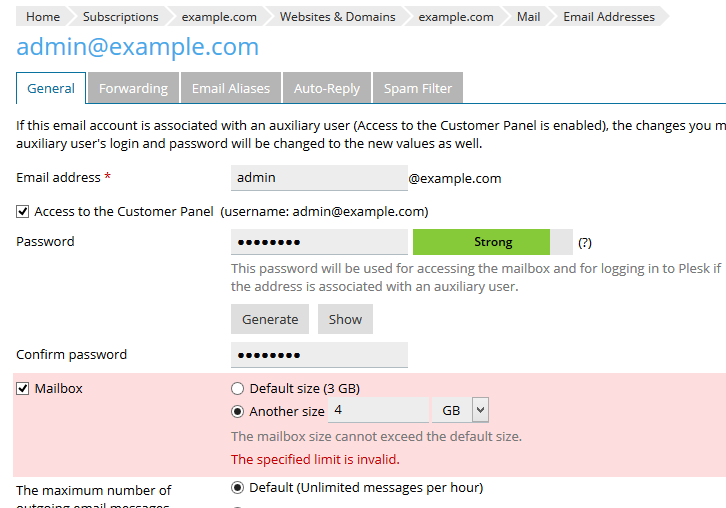Go to the Auto-Reply tab
The width and height of the screenshot is (726, 508).
pyautogui.click(x=327, y=88)
